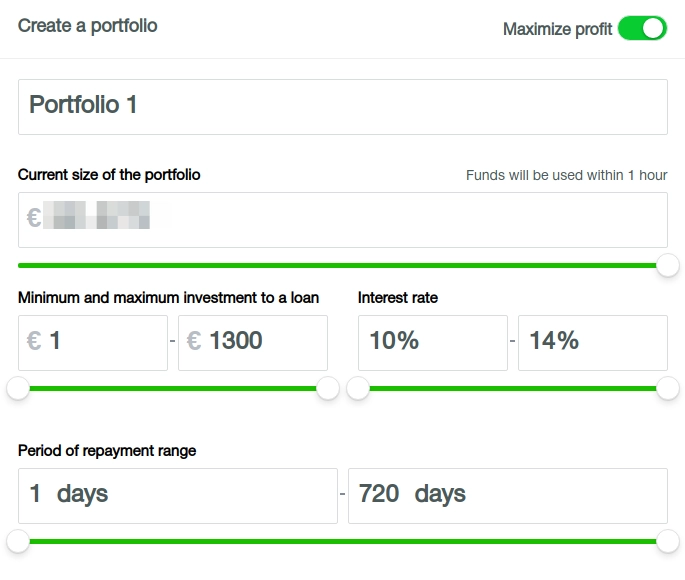
Task: Click the Maximize profit label text
Action: [x=557, y=29]
